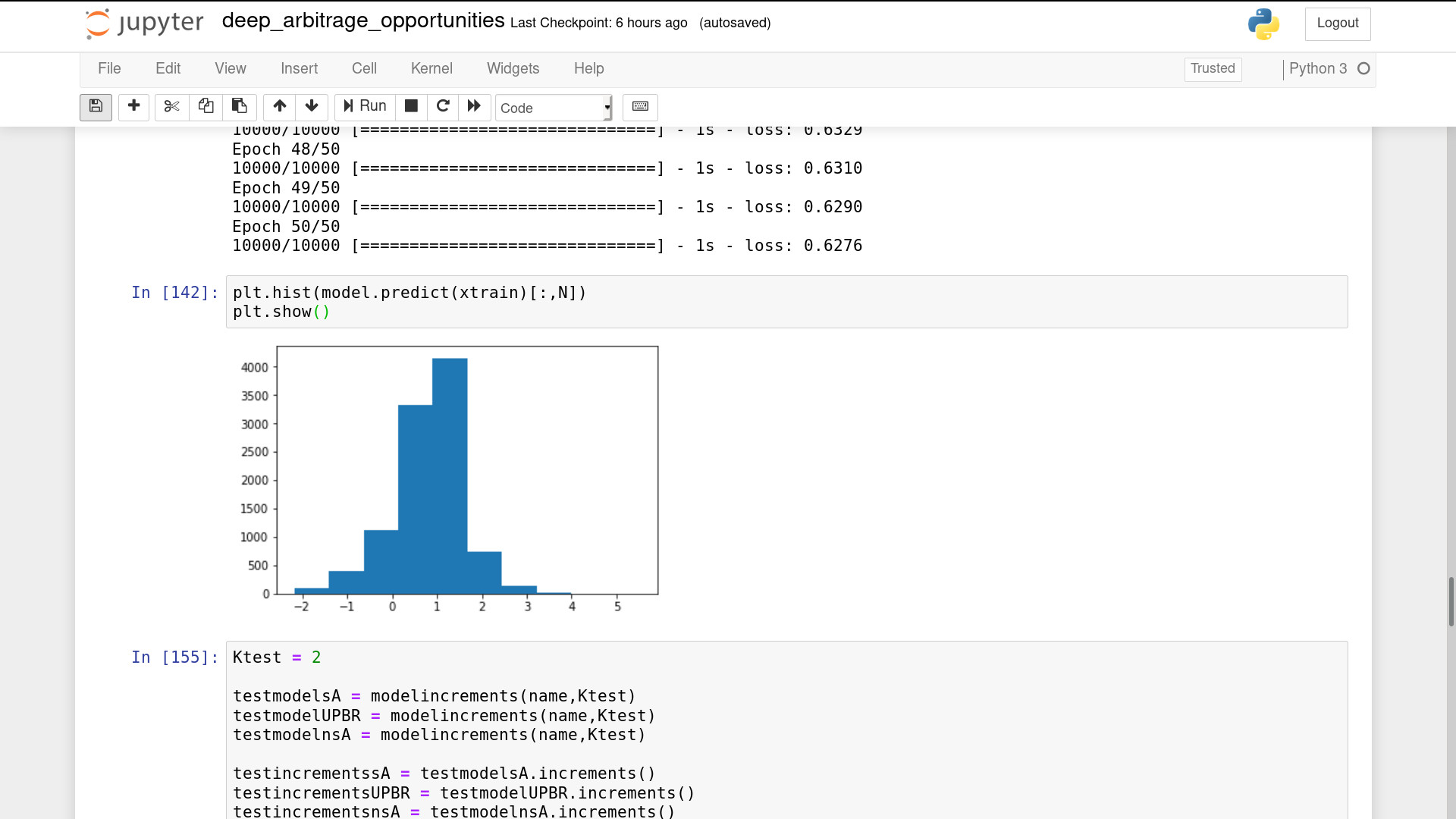Open the View menu
Image resolution: width=1456 pixels, height=819 pixels.
pos(231,68)
